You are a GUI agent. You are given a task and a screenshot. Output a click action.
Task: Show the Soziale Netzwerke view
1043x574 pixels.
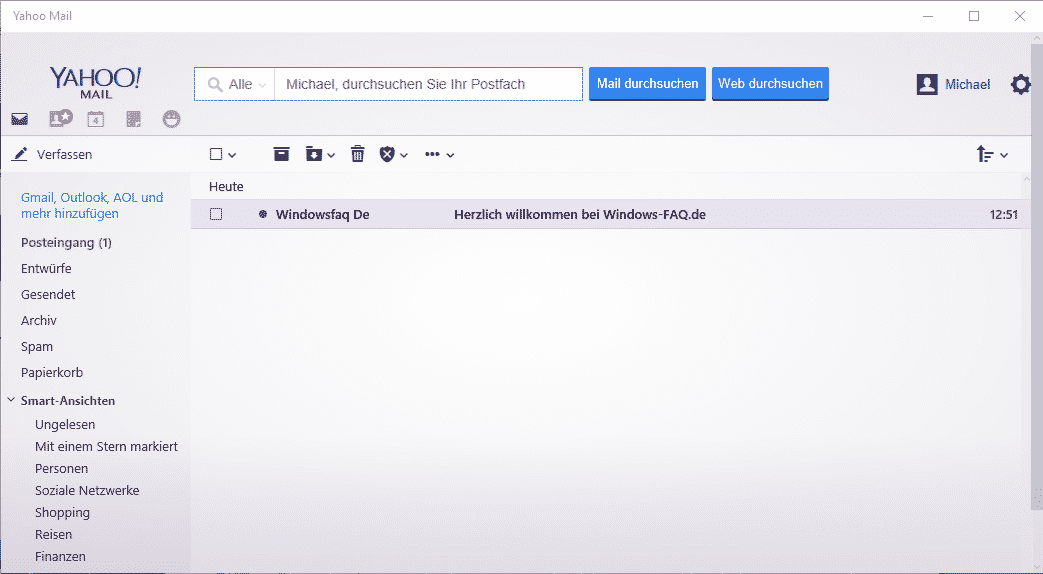tap(87, 490)
